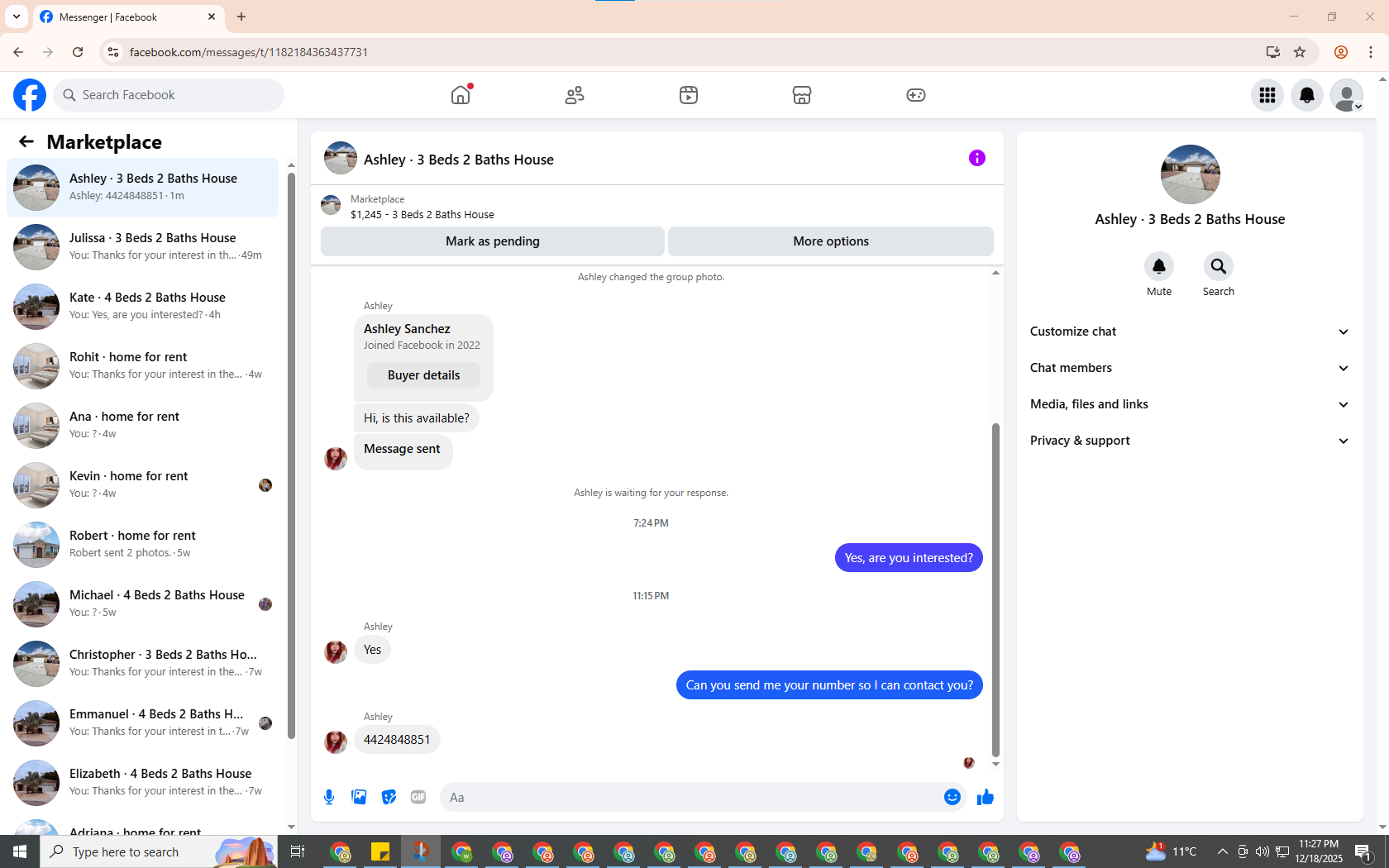Screen dimensions: 1389x868
Task: Open the tab search dropdown arrow
Action: coord(17,17)
